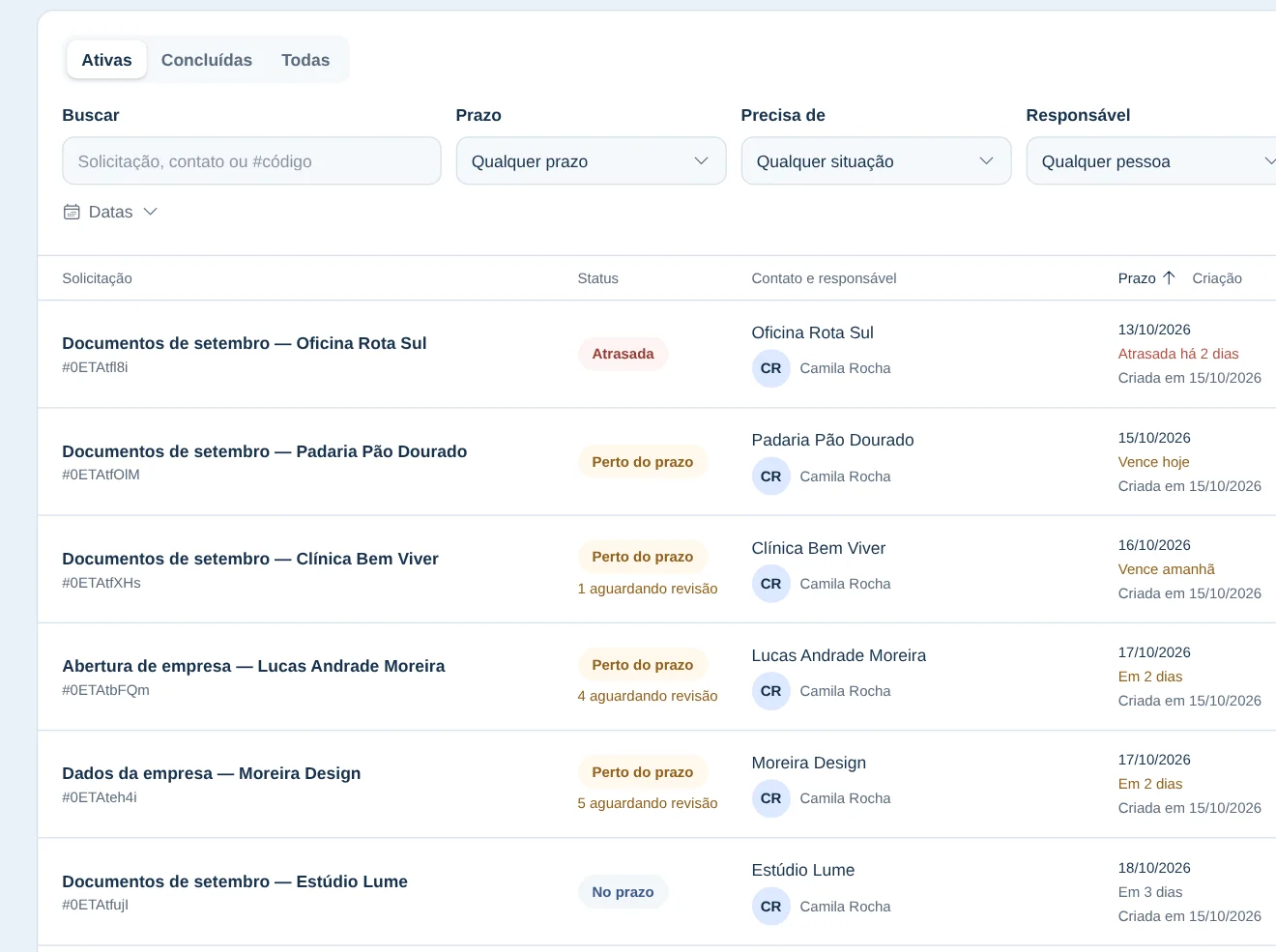1276x952 pixels.
Task: Open Documentos de setembro — Clínica Bem Viver
Action: pos(250,559)
